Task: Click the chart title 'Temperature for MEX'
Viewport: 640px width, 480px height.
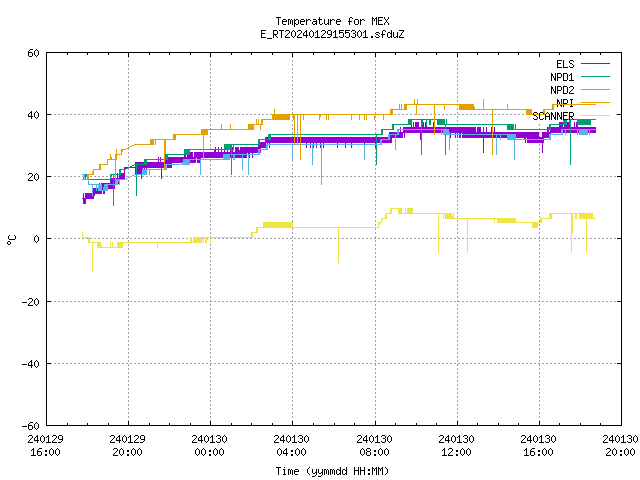Action: click(x=332, y=21)
